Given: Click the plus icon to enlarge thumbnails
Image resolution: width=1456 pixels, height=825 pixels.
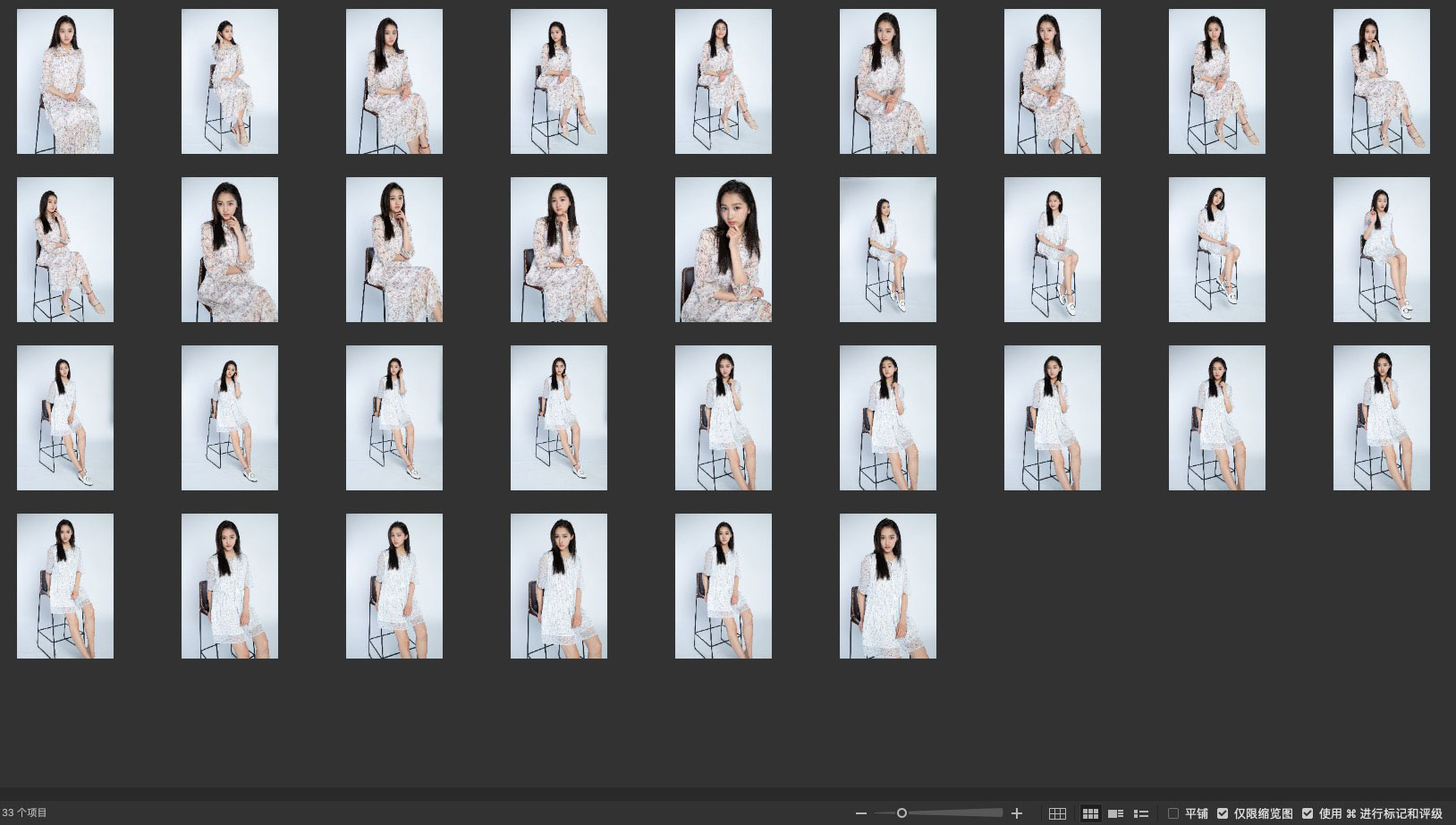Looking at the screenshot, I should (x=1017, y=813).
